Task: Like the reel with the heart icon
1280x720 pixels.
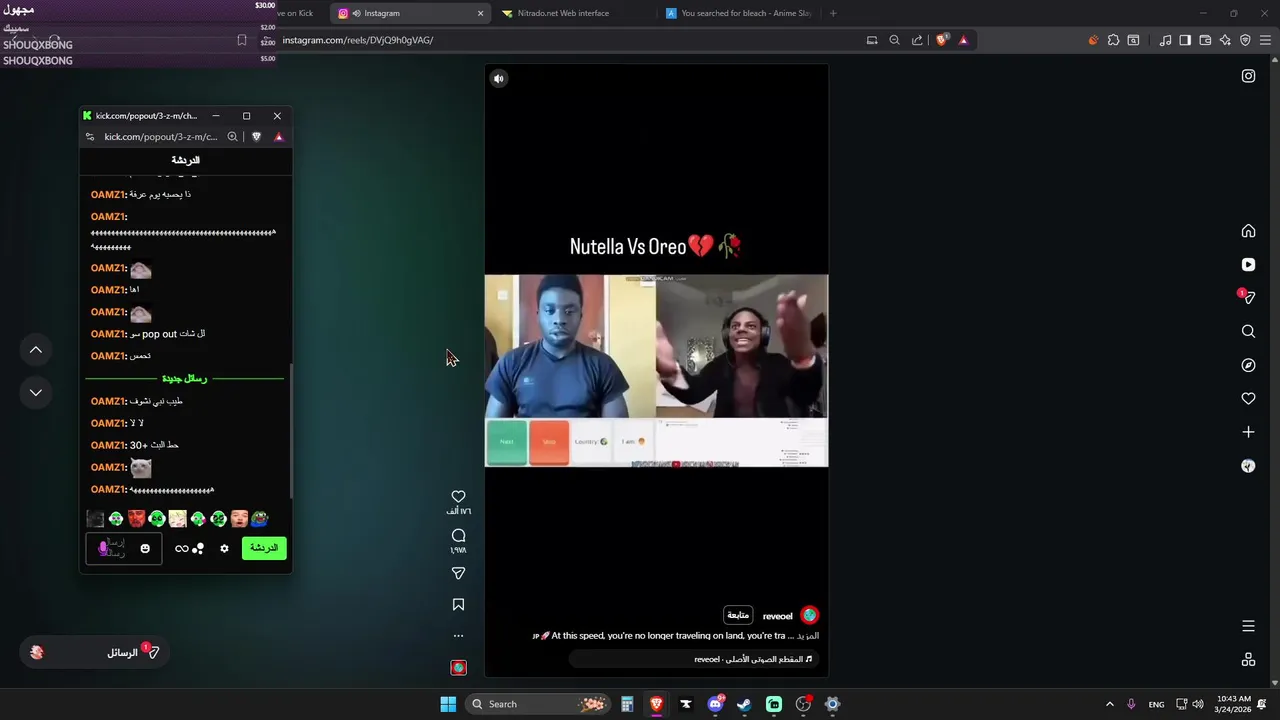Action: 458,496
